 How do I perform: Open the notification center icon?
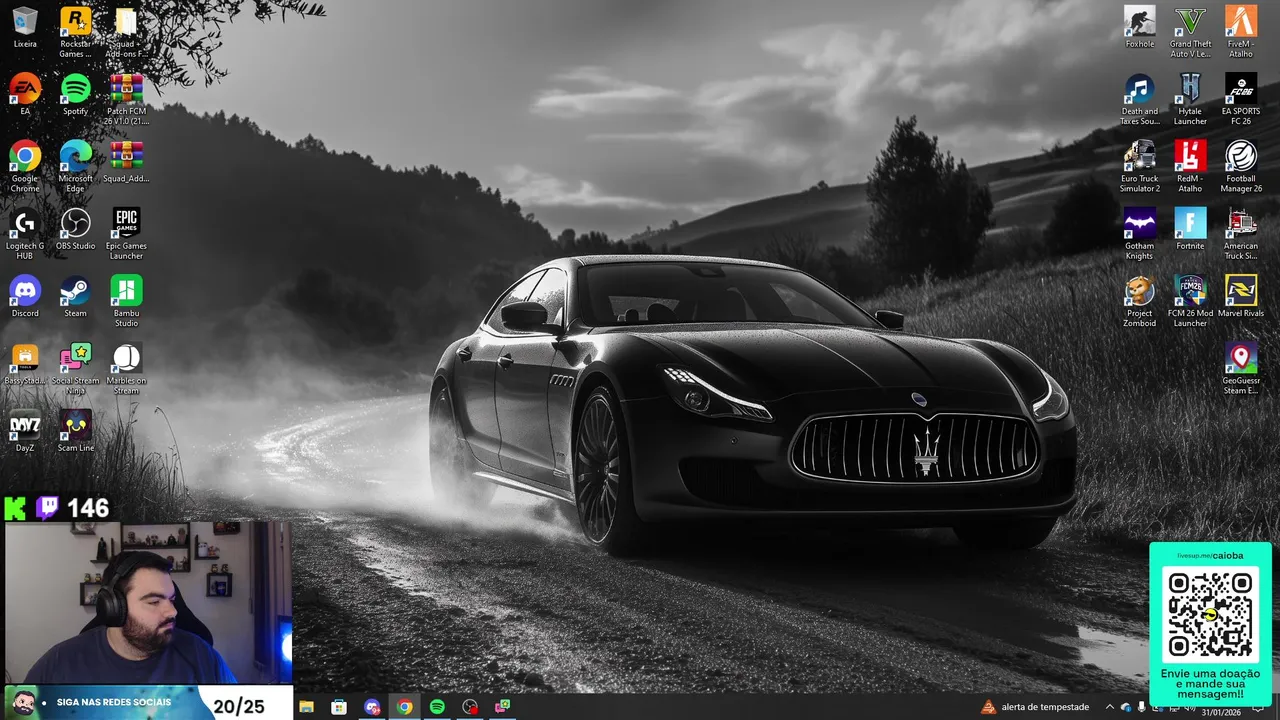pyautogui.click(x=1259, y=707)
